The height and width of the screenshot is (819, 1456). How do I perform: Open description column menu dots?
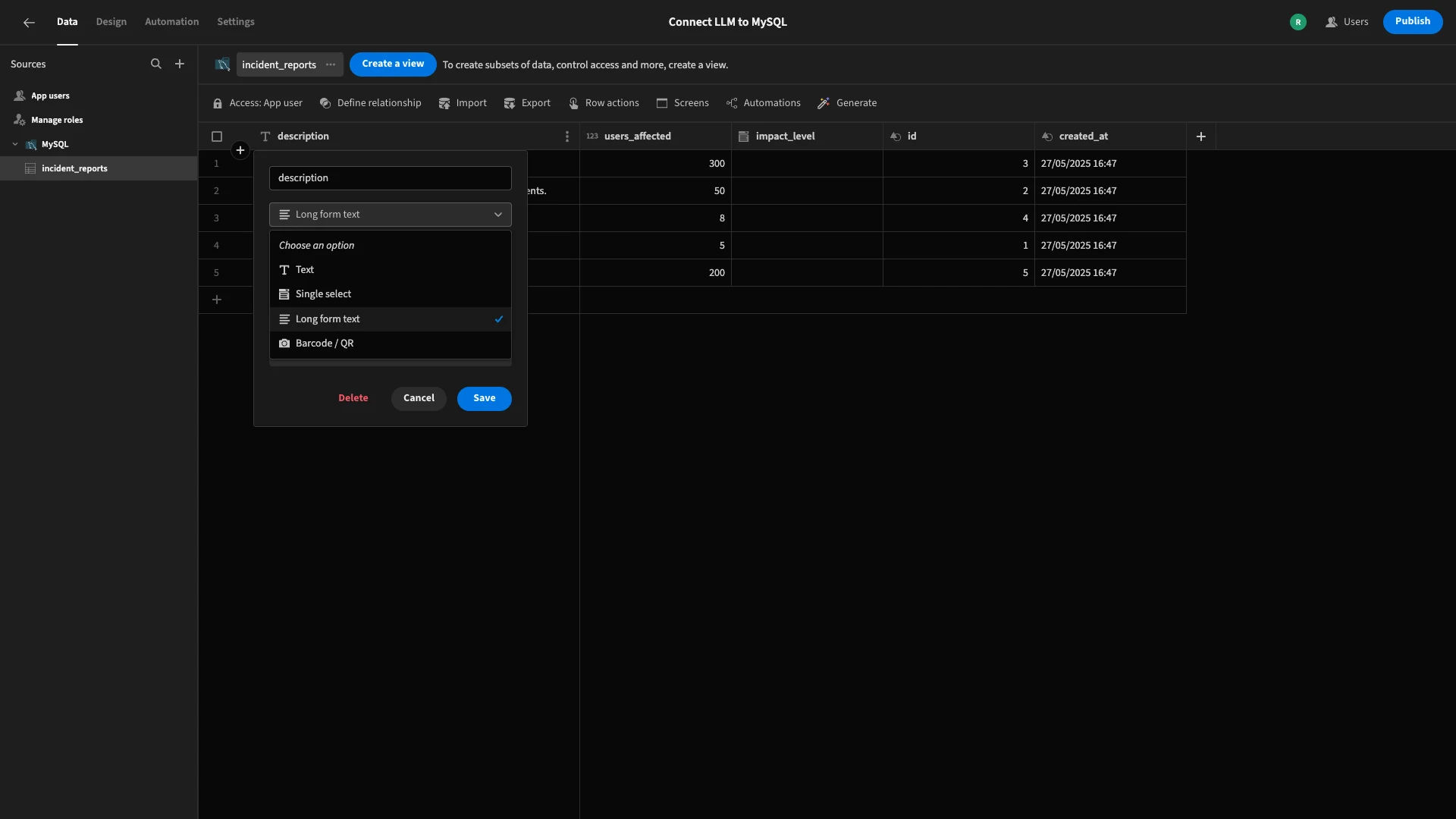(x=567, y=136)
